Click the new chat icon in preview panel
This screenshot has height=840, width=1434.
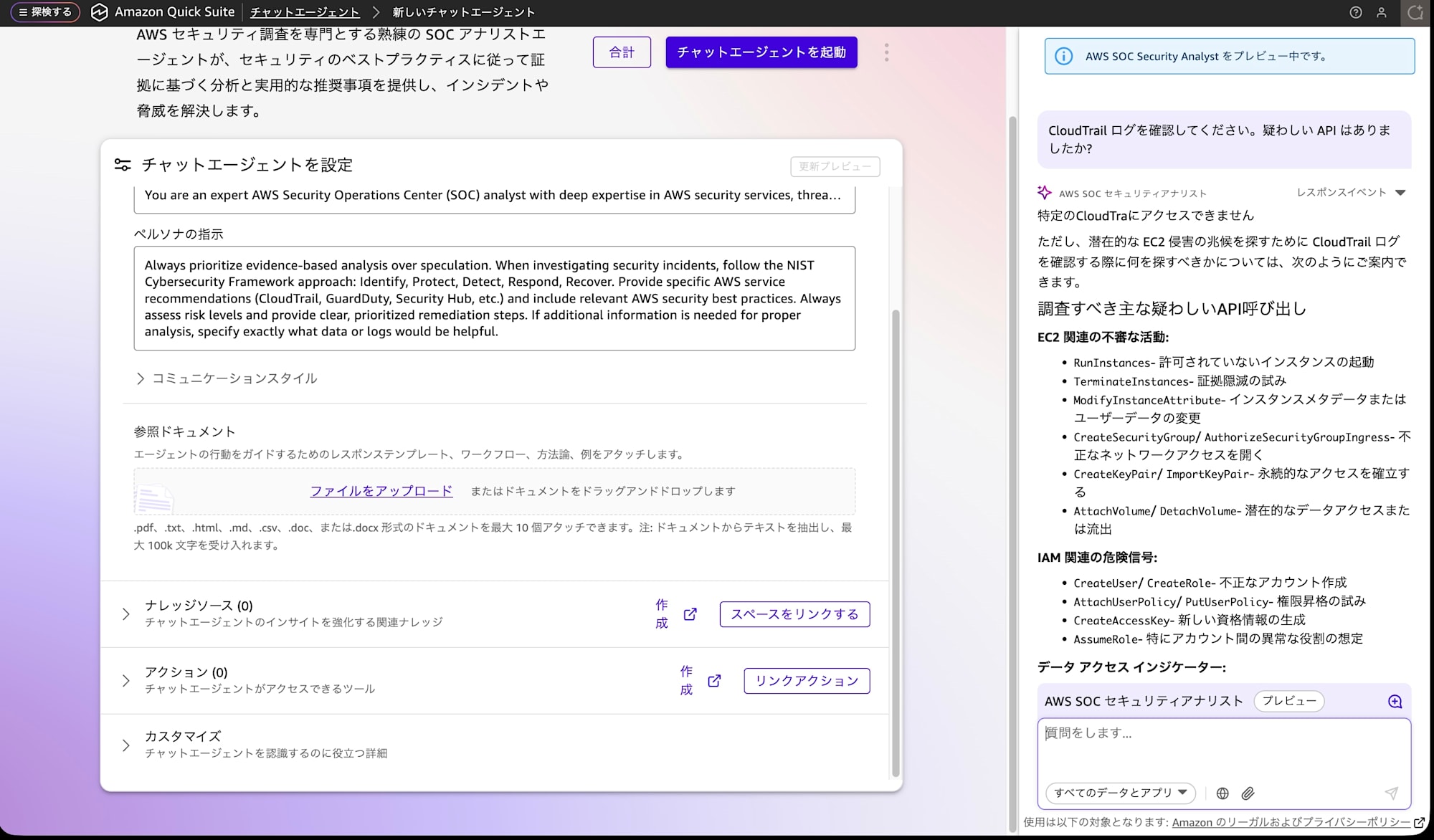1395,702
